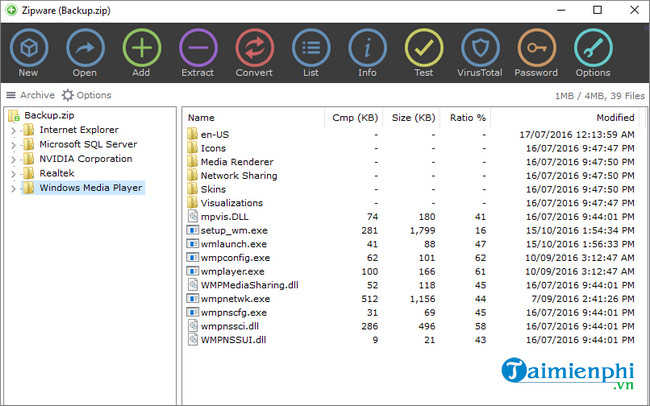
Task: Click the wmpnetwk.exe file icon
Action: pyautogui.click(x=192, y=298)
